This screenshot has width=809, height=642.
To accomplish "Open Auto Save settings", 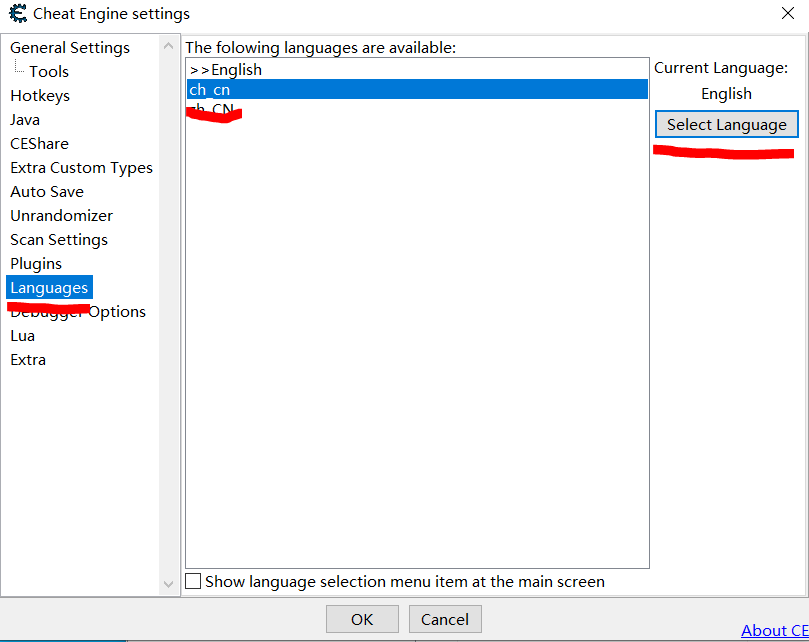I will (x=47, y=192).
